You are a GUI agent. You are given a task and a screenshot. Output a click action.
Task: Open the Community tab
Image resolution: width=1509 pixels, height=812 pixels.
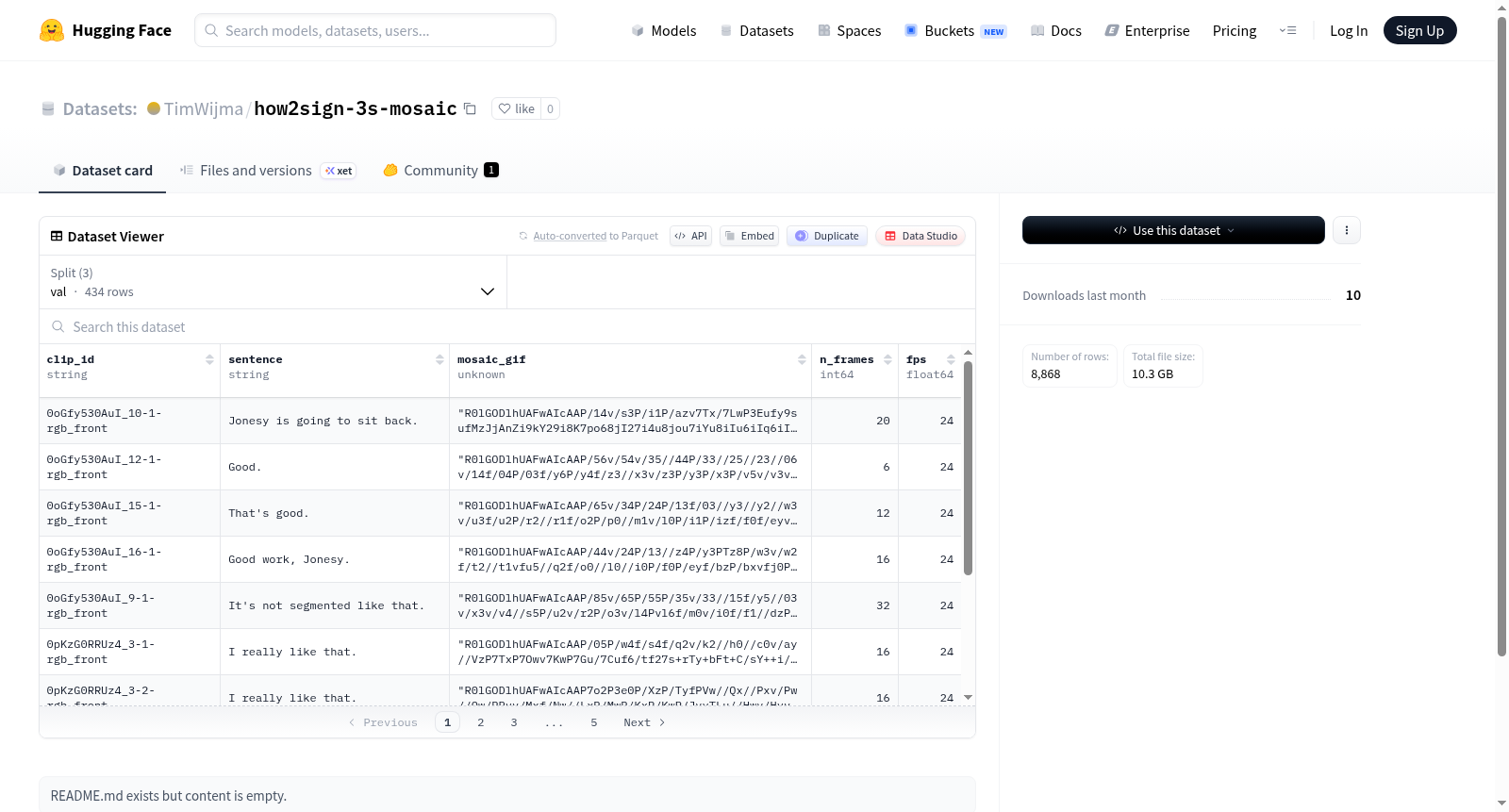pyautogui.click(x=440, y=171)
